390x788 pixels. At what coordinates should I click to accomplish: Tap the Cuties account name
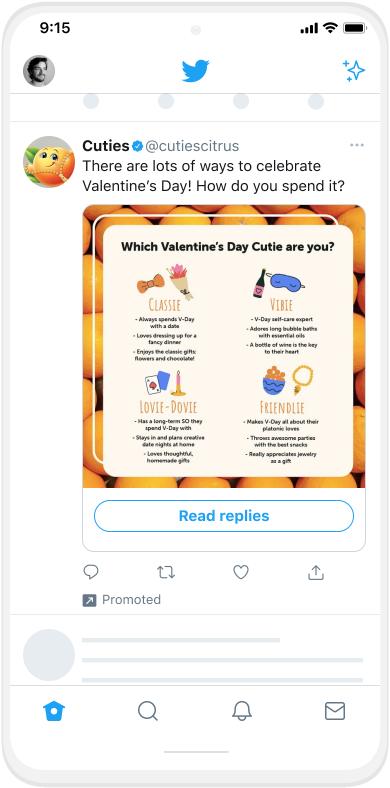106,146
